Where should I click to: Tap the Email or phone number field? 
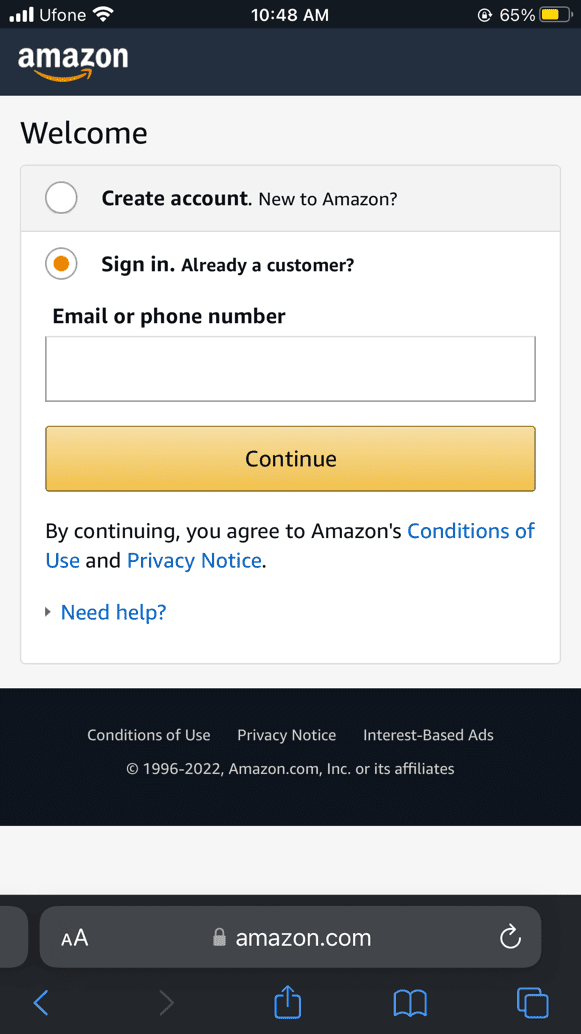coord(290,368)
